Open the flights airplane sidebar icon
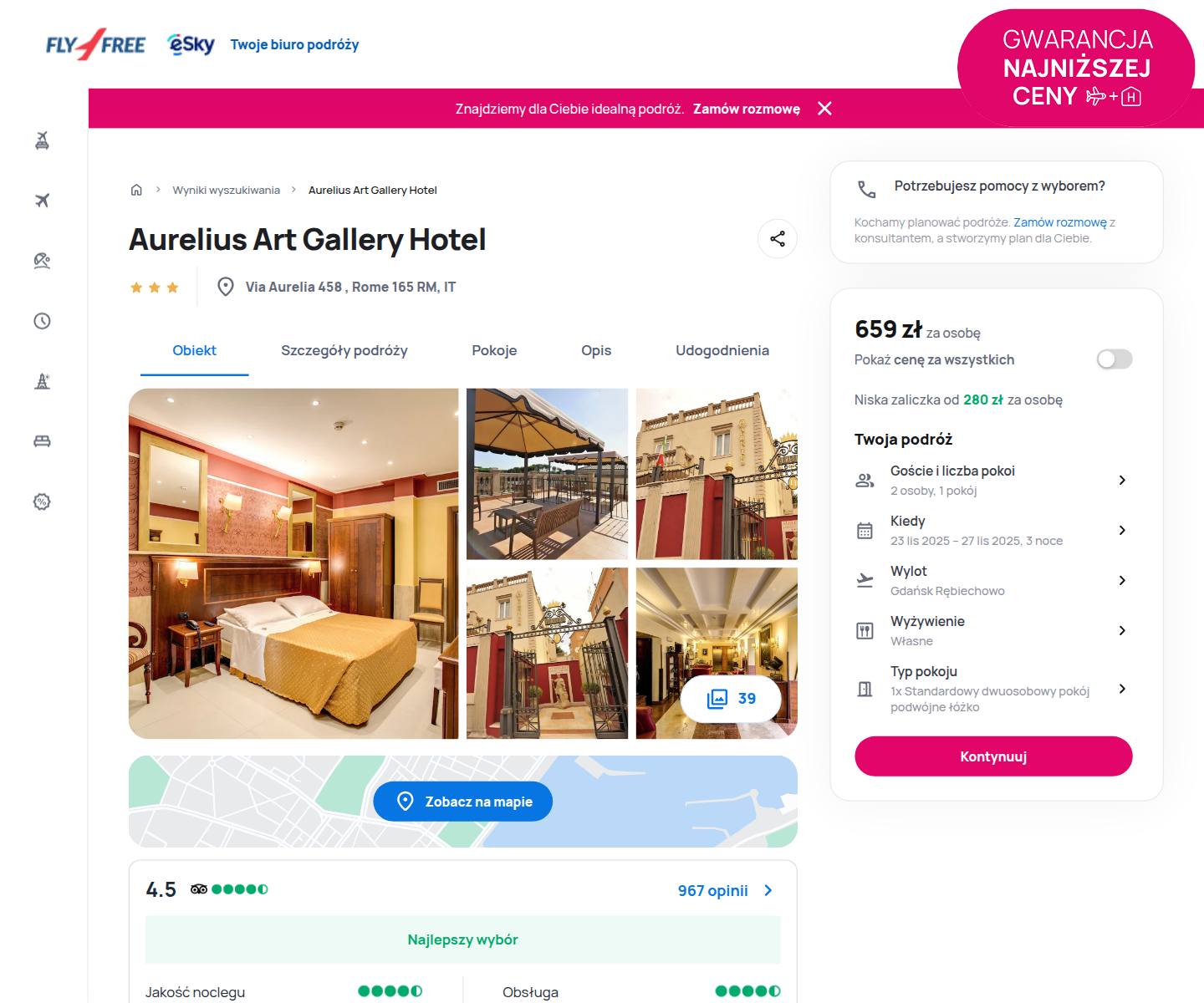 click(x=42, y=201)
